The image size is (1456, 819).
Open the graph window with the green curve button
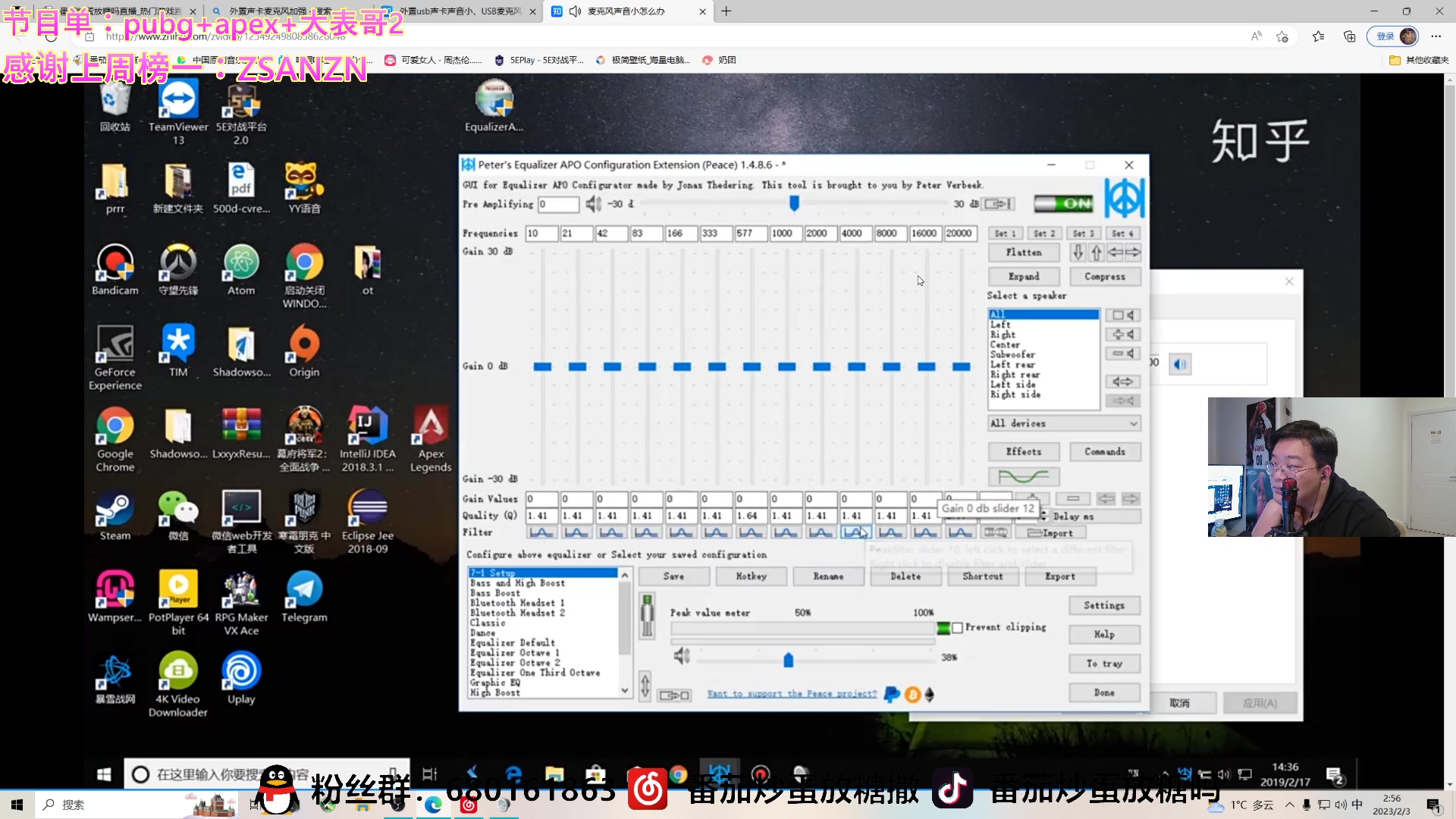(x=1024, y=476)
